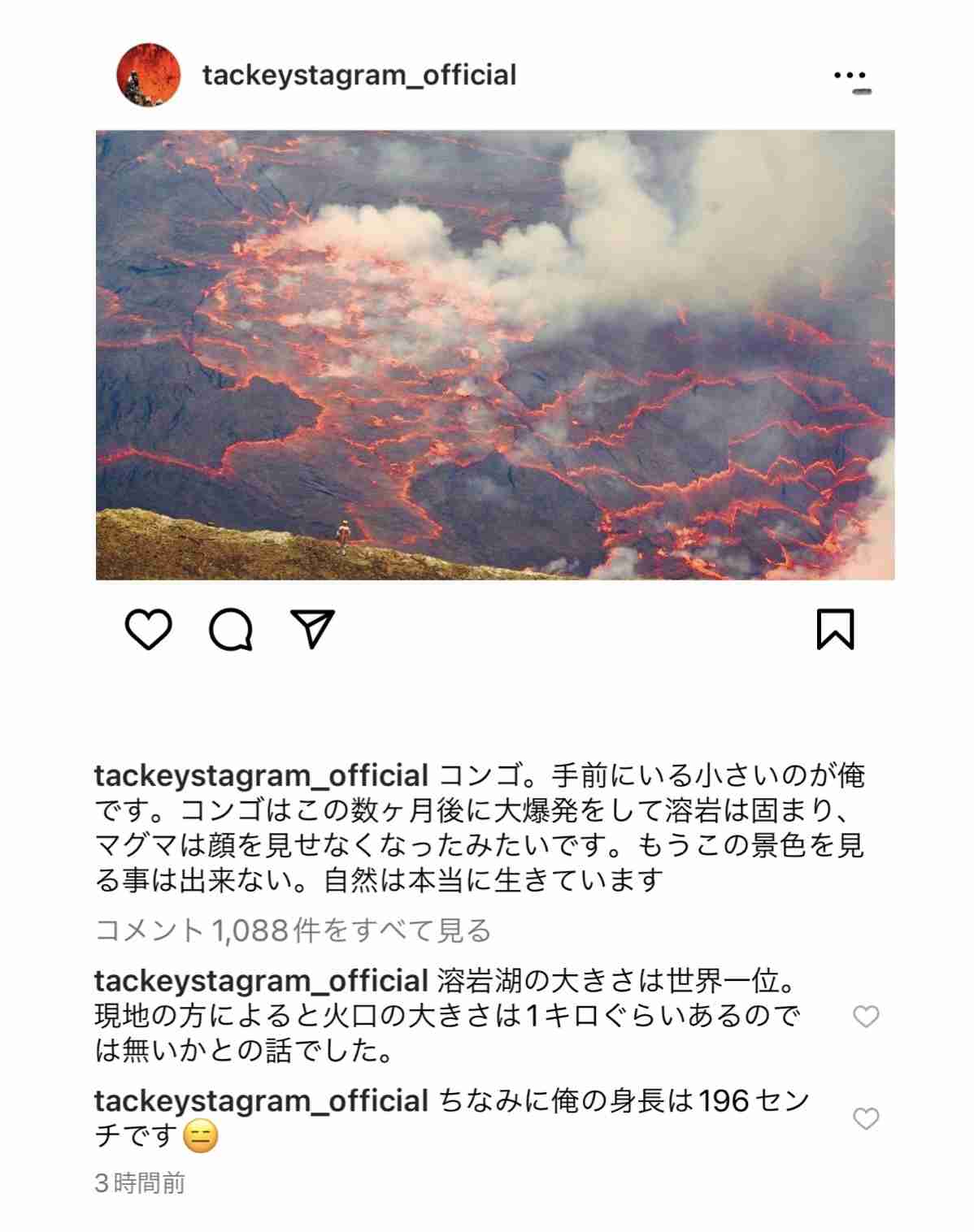The height and width of the screenshot is (1232, 974).
Task: Like the comment mentioning 196 centimeters
Action: tap(866, 1118)
